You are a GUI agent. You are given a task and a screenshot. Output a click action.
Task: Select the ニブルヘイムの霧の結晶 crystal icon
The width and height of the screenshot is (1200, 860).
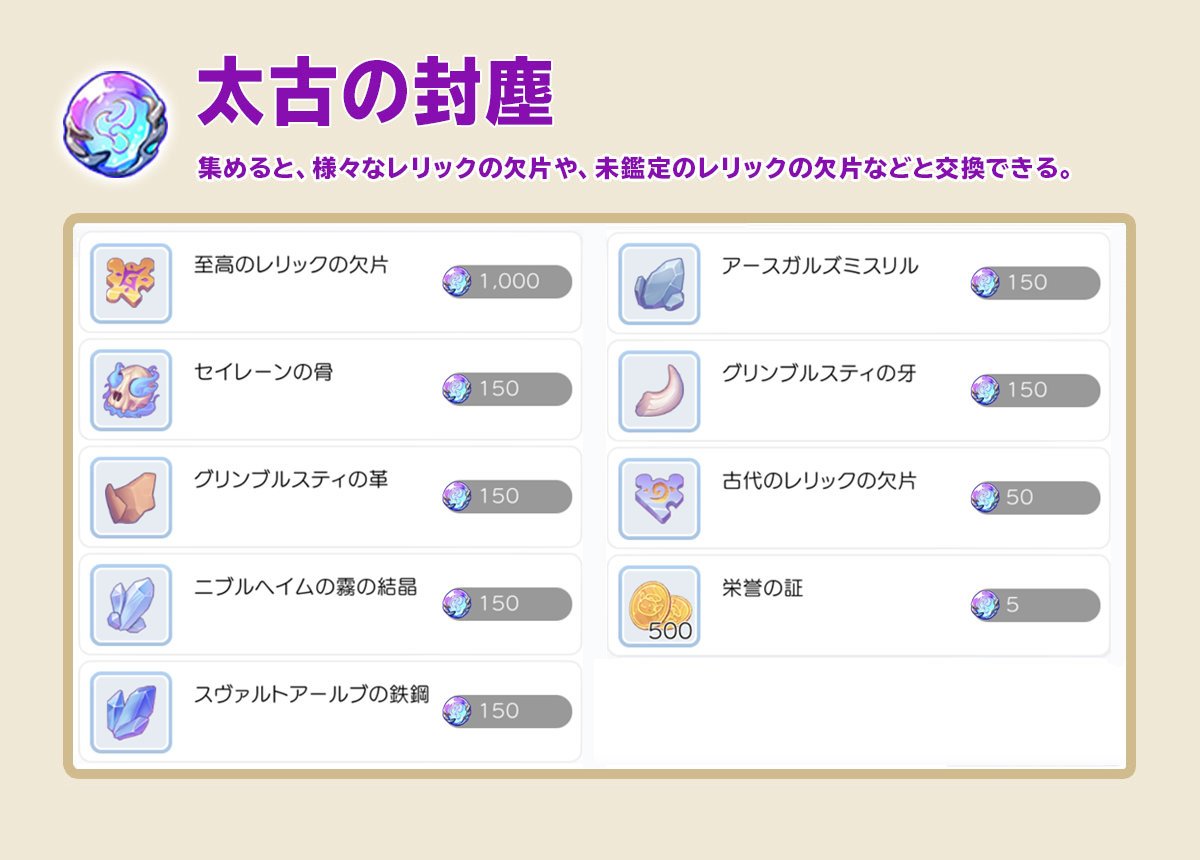click(130, 604)
